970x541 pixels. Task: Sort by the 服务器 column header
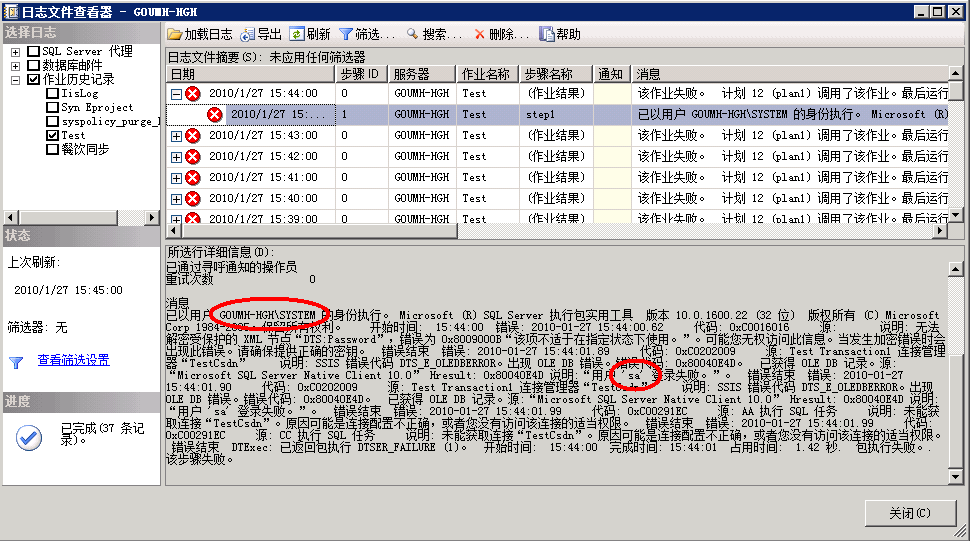[421, 74]
